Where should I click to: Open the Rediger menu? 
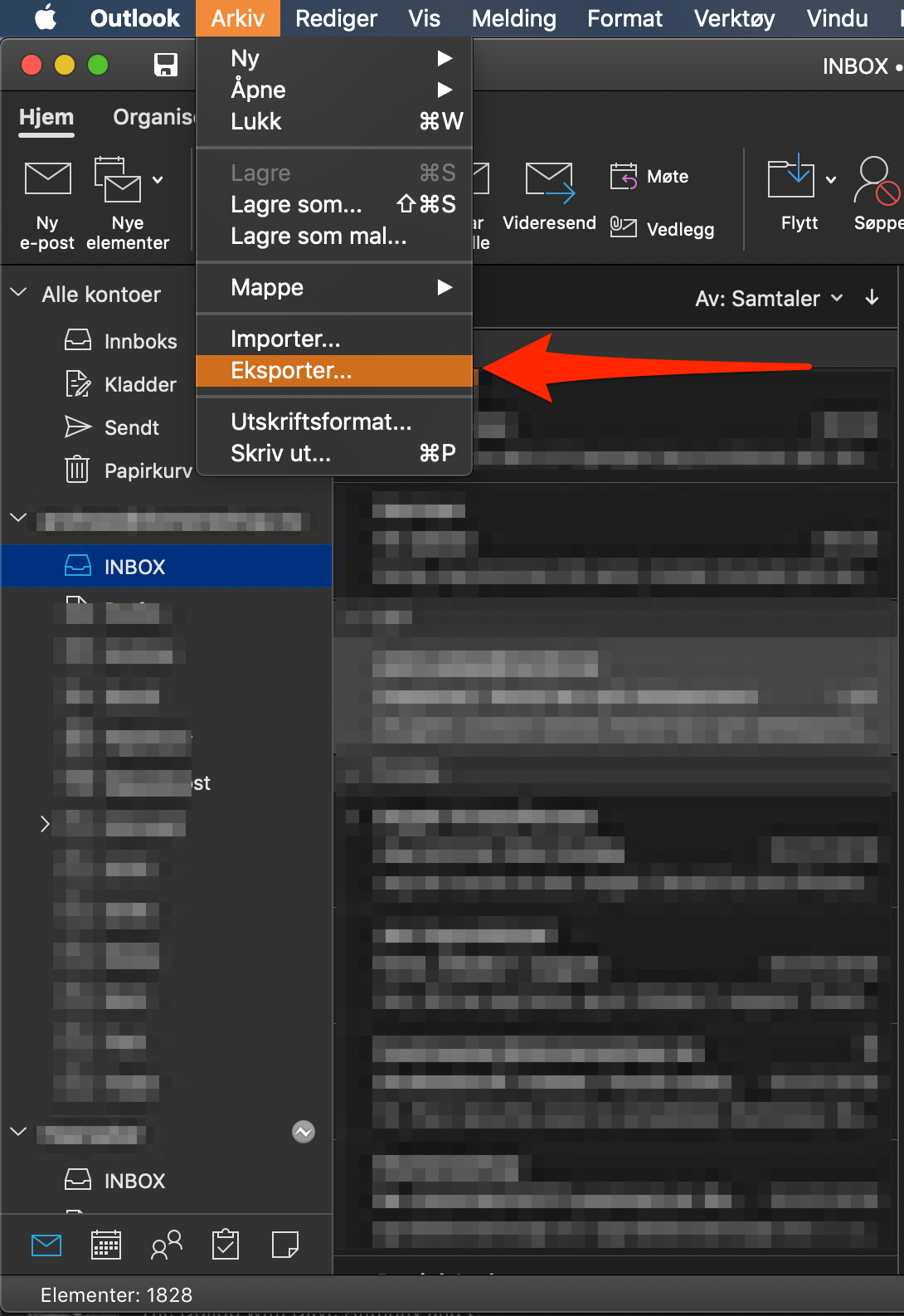pos(336,18)
